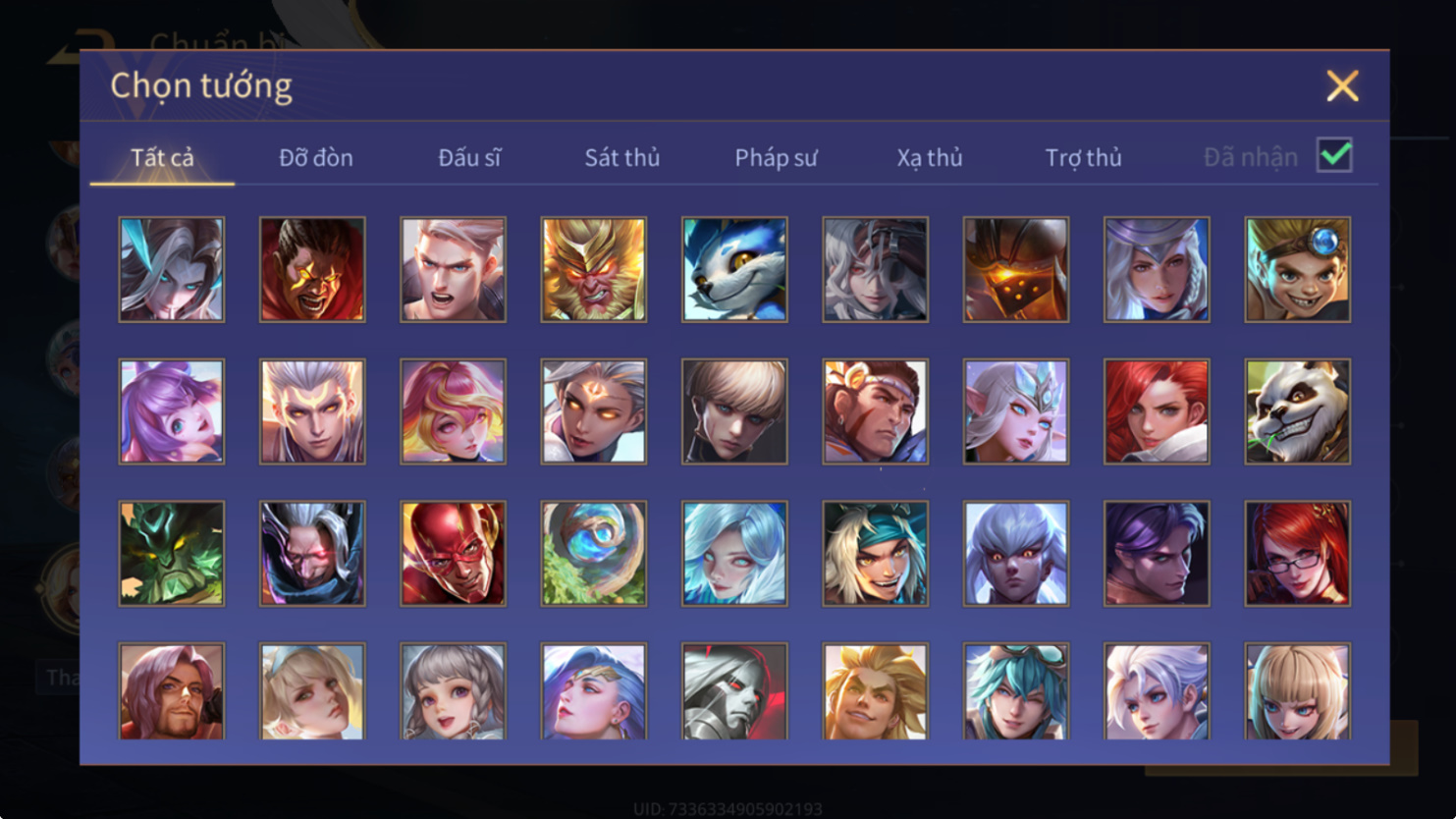
Task: Pick the blue raccoon hero portrait
Action: point(734,269)
